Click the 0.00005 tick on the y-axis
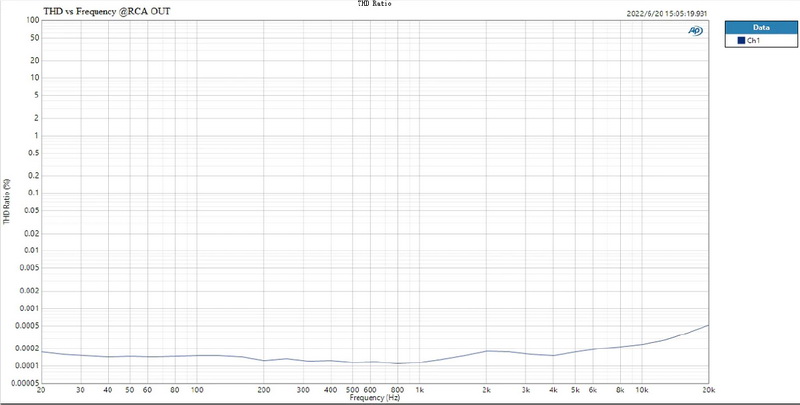 (x=22, y=381)
